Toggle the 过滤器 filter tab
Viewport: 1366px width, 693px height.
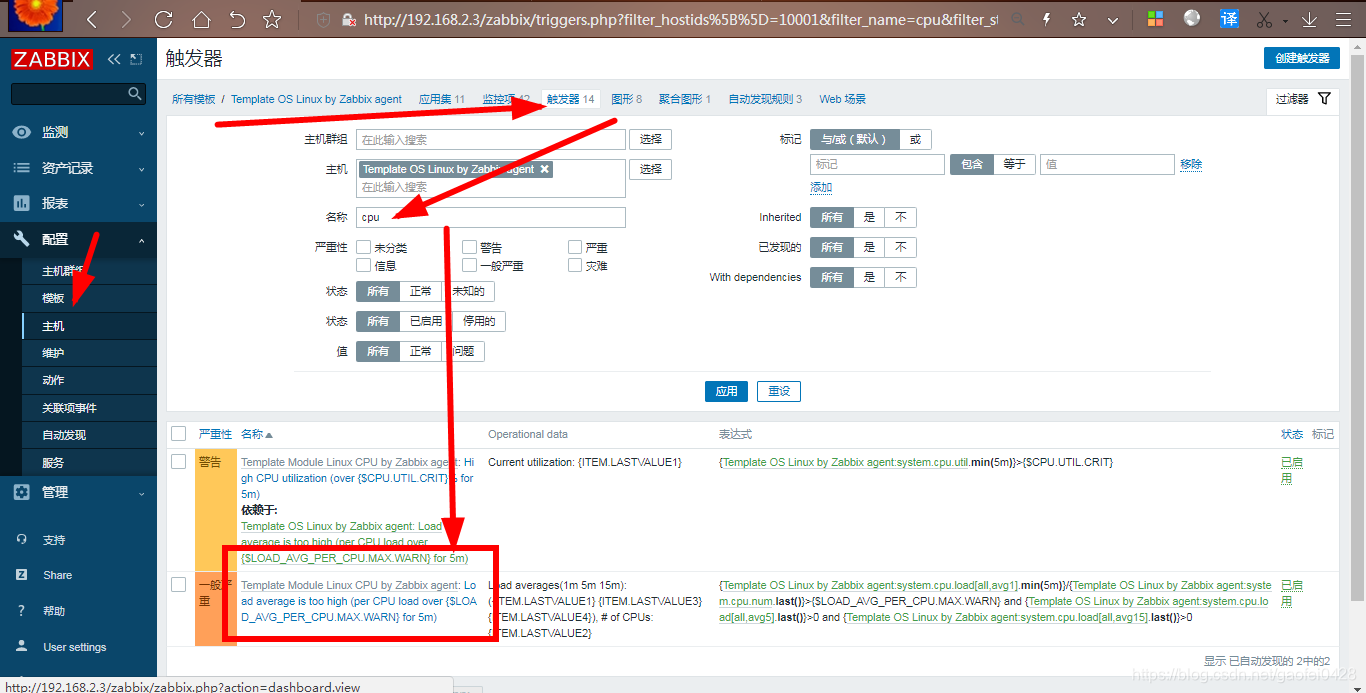click(x=1302, y=99)
